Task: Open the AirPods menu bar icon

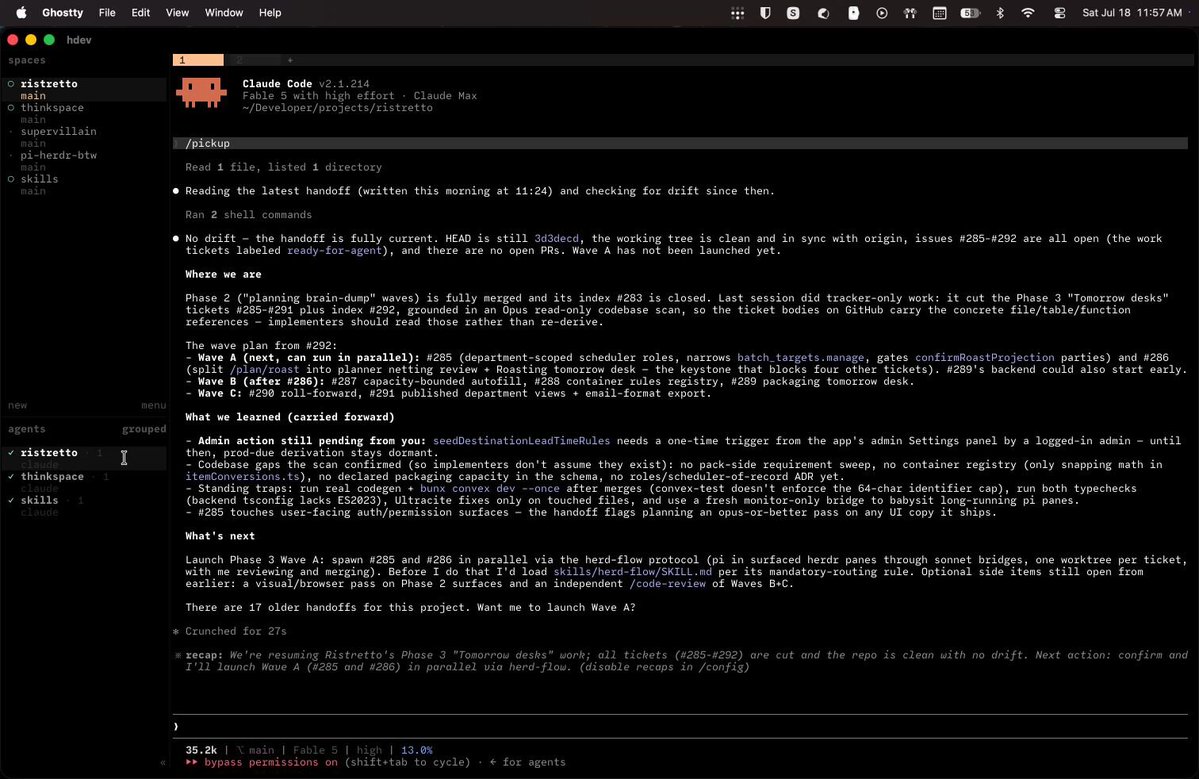Action: pyautogui.click(x=910, y=13)
